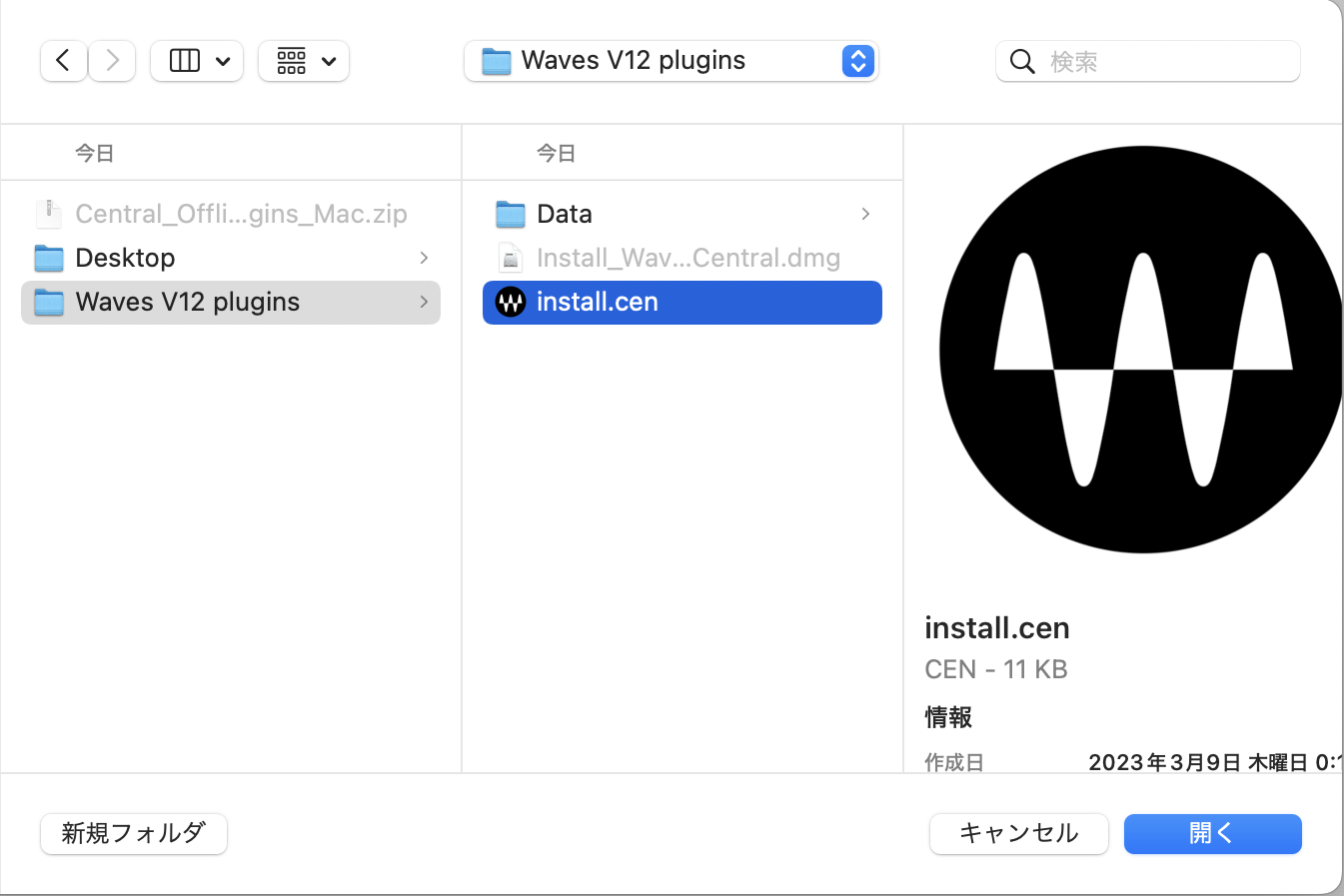The height and width of the screenshot is (896, 1344).
Task: Click the 今日 header in first column
Action: click(95, 153)
